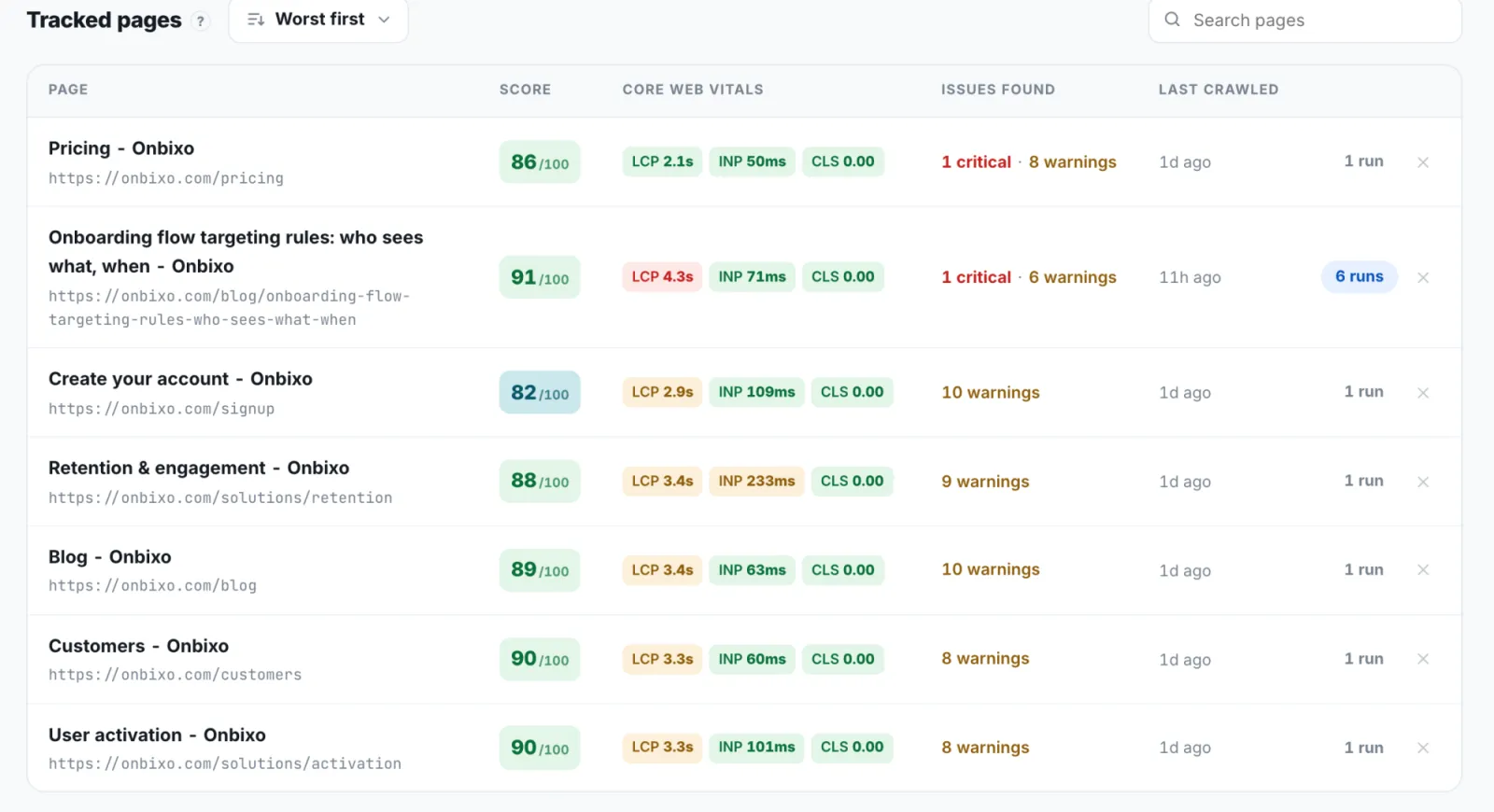Click the INP 233ms vital badge

(756, 482)
